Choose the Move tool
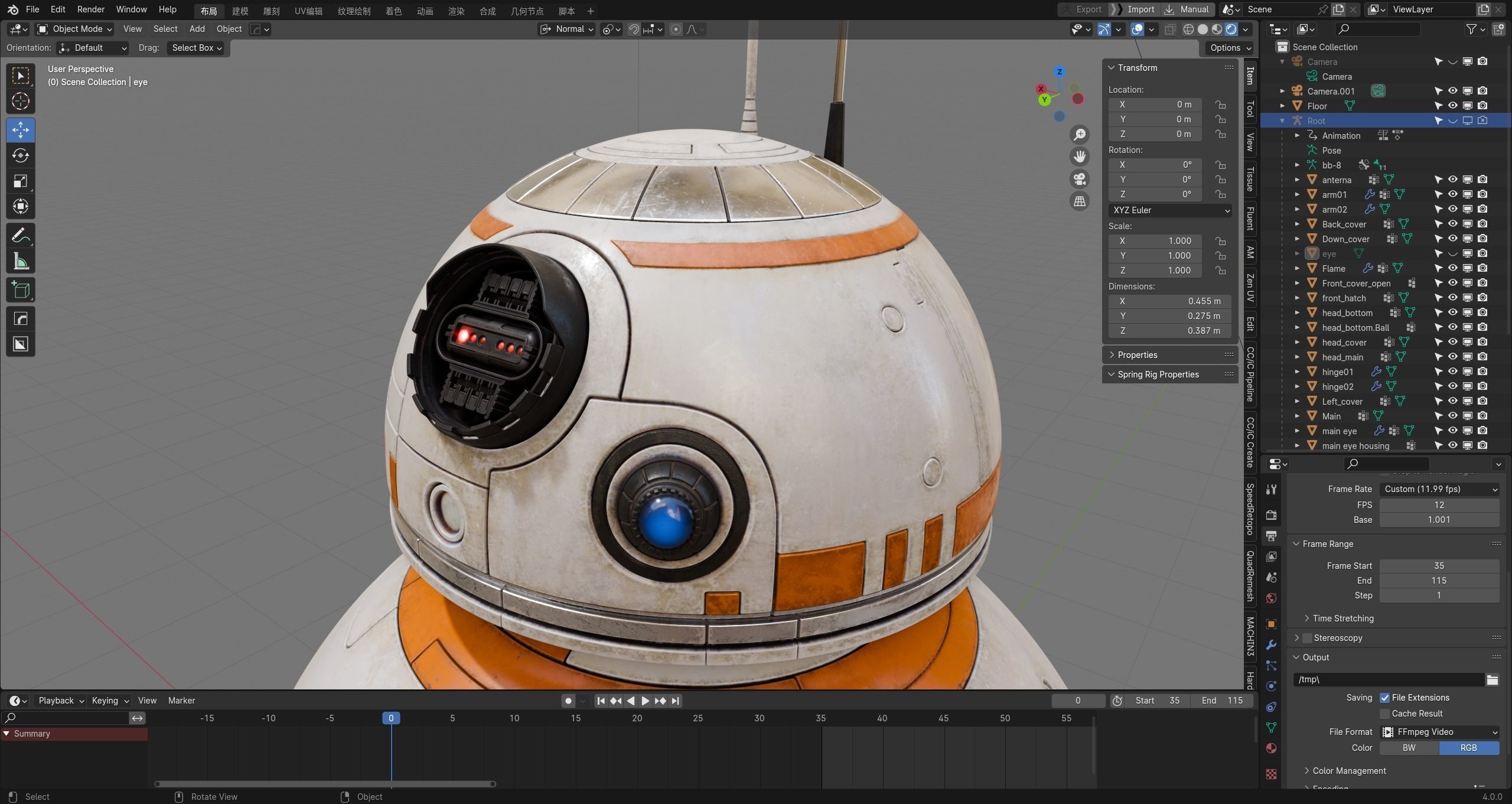The width and height of the screenshot is (1512, 804). coord(21,129)
